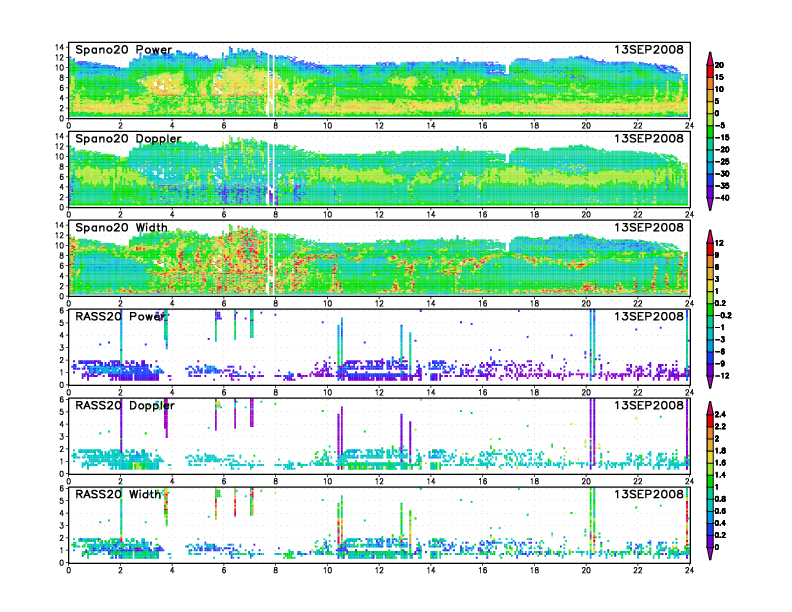
Task: Click the "Spano20 Doppler" panel title
Action: 128,138
